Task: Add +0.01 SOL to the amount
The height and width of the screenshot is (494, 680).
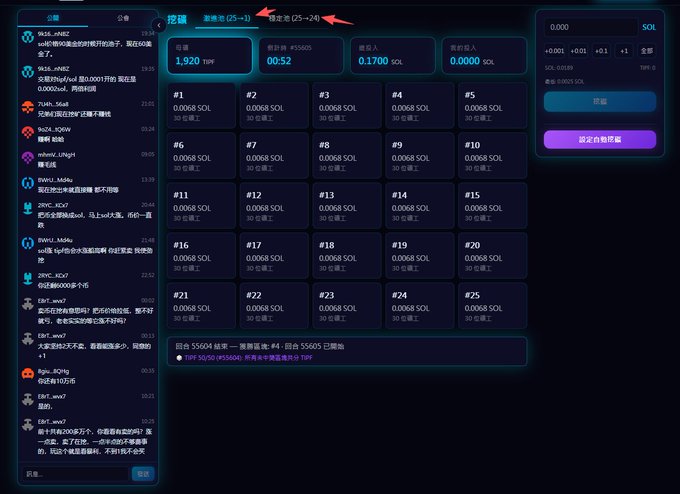Action: tap(579, 51)
